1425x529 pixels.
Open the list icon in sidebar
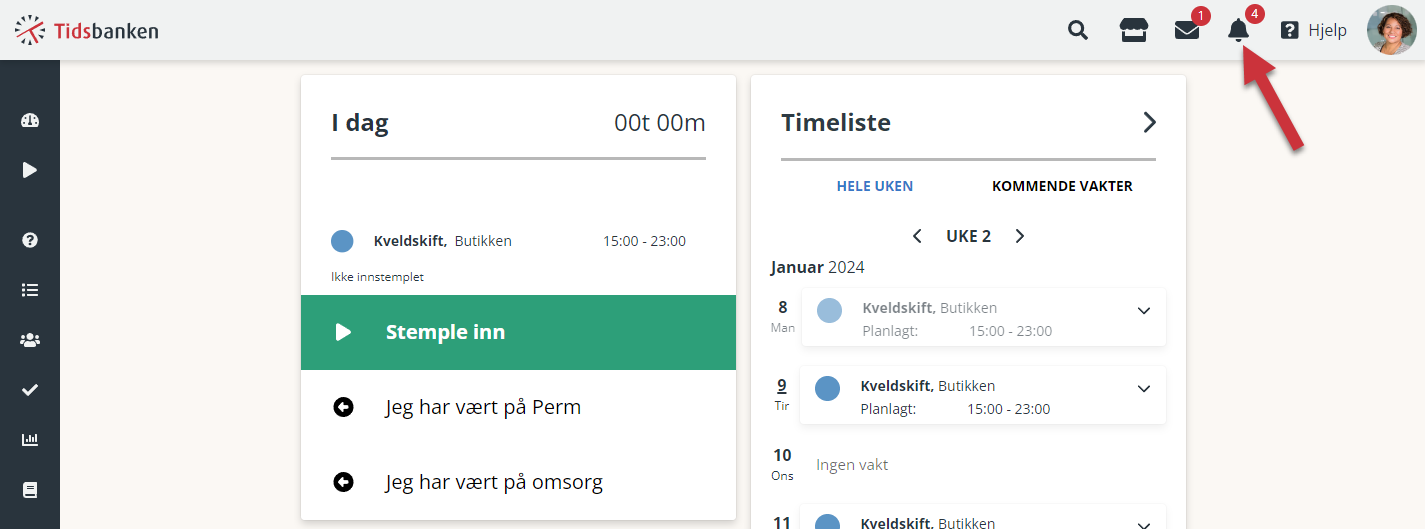(30, 290)
